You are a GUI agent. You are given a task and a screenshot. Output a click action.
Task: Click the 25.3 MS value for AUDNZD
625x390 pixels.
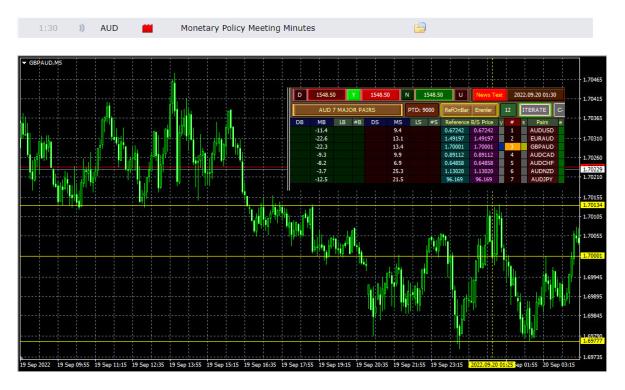click(x=397, y=171)
